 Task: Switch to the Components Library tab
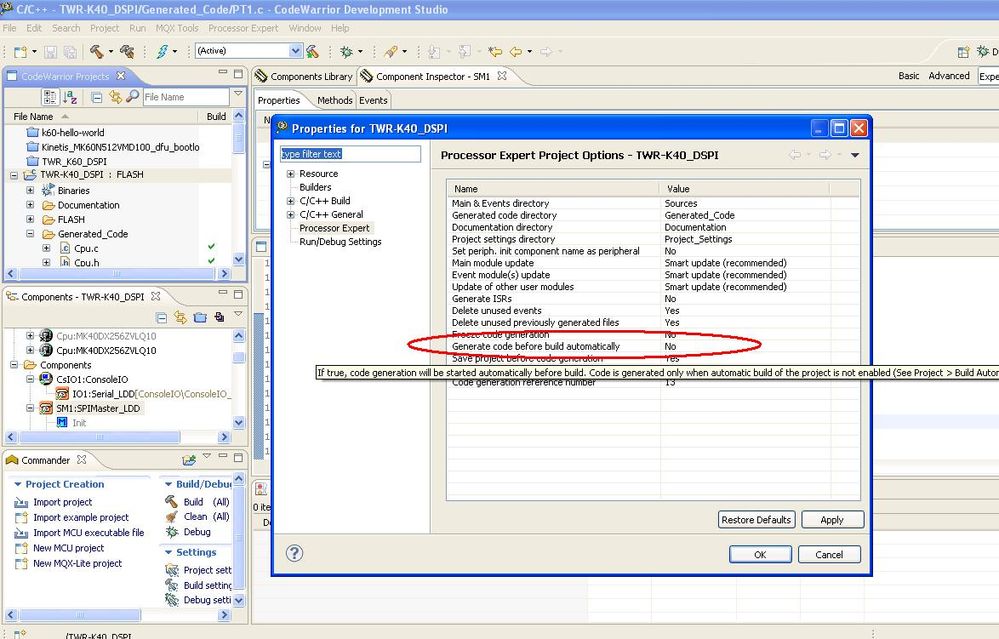coord(304,76)
